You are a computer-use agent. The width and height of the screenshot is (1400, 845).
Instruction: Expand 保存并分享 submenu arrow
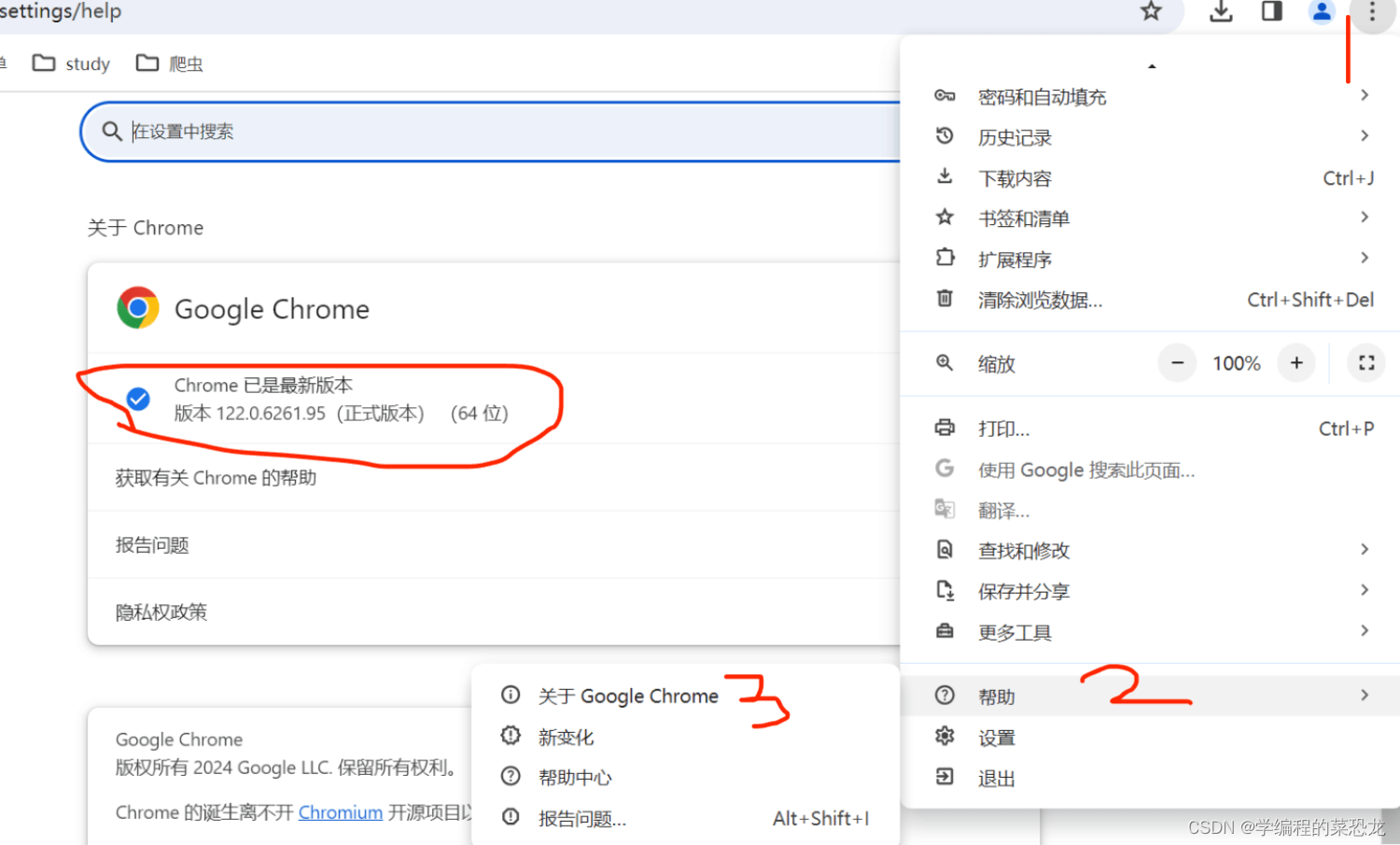[x=1365, y=590]
